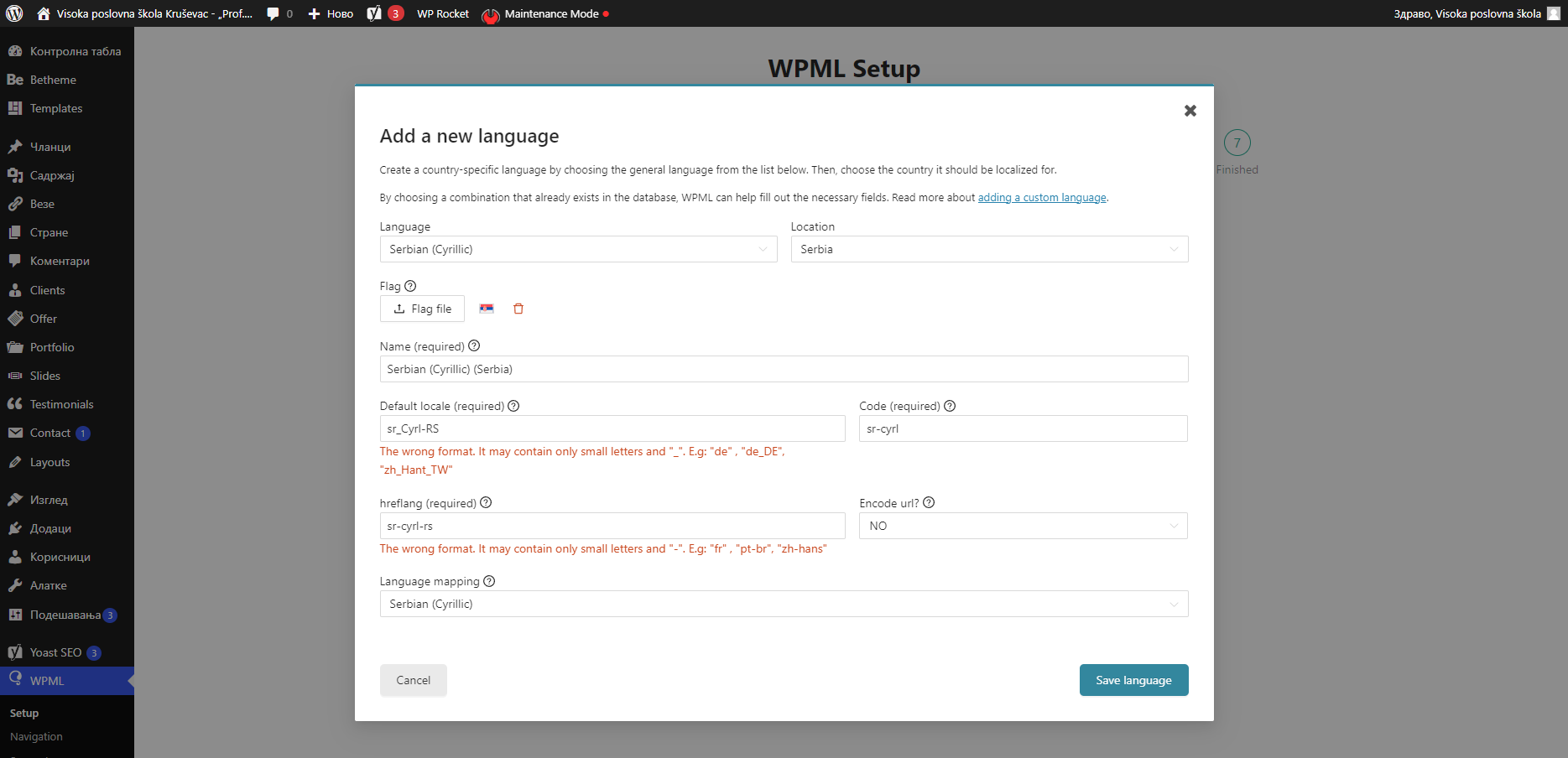Open Изглед menu item
This screenshot has width=1568, height=758.
click(67, 500)
